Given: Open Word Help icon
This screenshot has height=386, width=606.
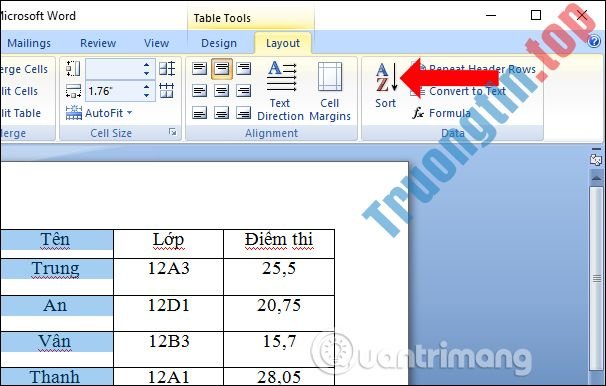Looking at the screenshot, I should 594,41.
